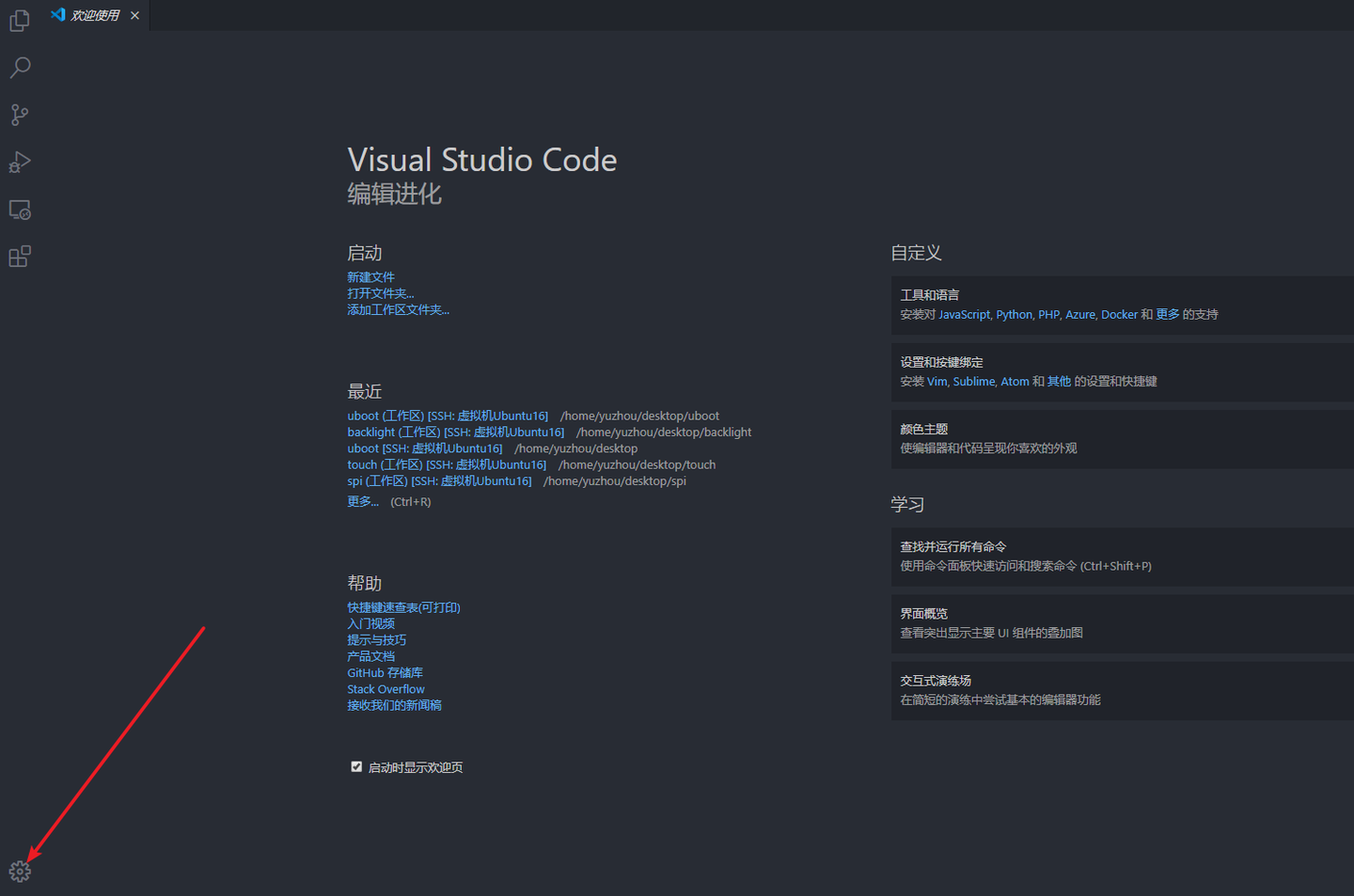Click 新建文件 under 启动
Image resolution: width=1354 pixels, height=896 pixels.
coord(370,276)
